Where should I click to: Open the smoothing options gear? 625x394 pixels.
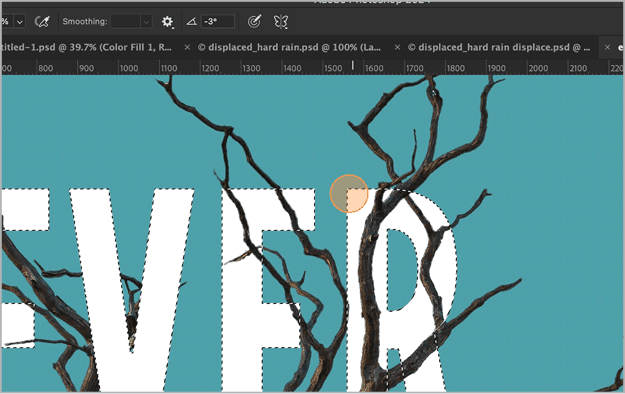pyautogui.click(x=167, y=22)
